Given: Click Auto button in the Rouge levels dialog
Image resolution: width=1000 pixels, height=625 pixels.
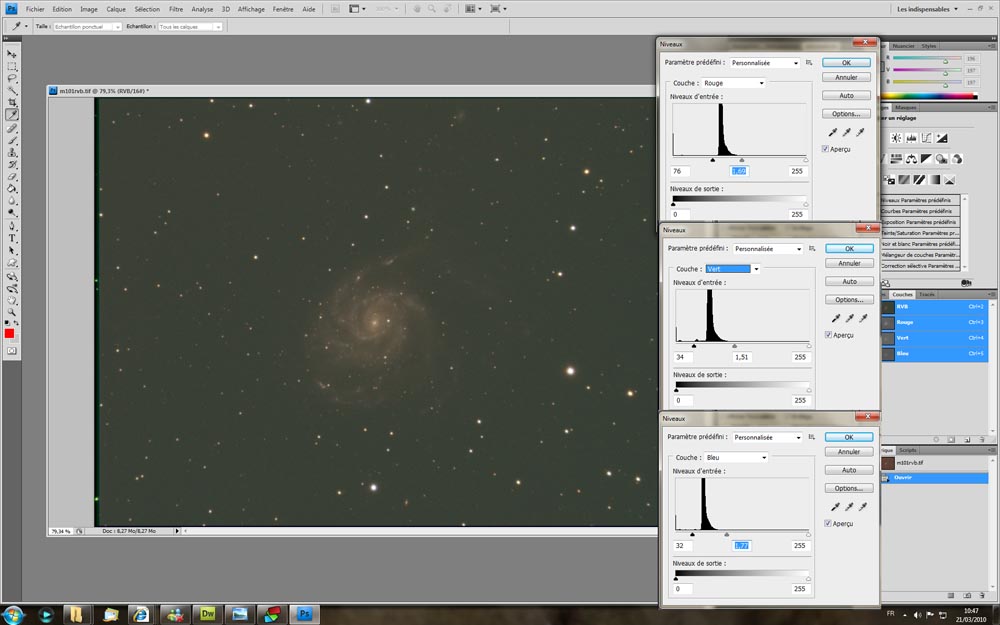Looking at the screenshot, I should [846, 96].
